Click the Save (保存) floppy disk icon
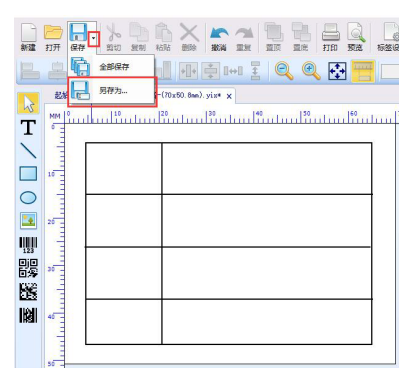420x382 pixels. pos(78,37)
